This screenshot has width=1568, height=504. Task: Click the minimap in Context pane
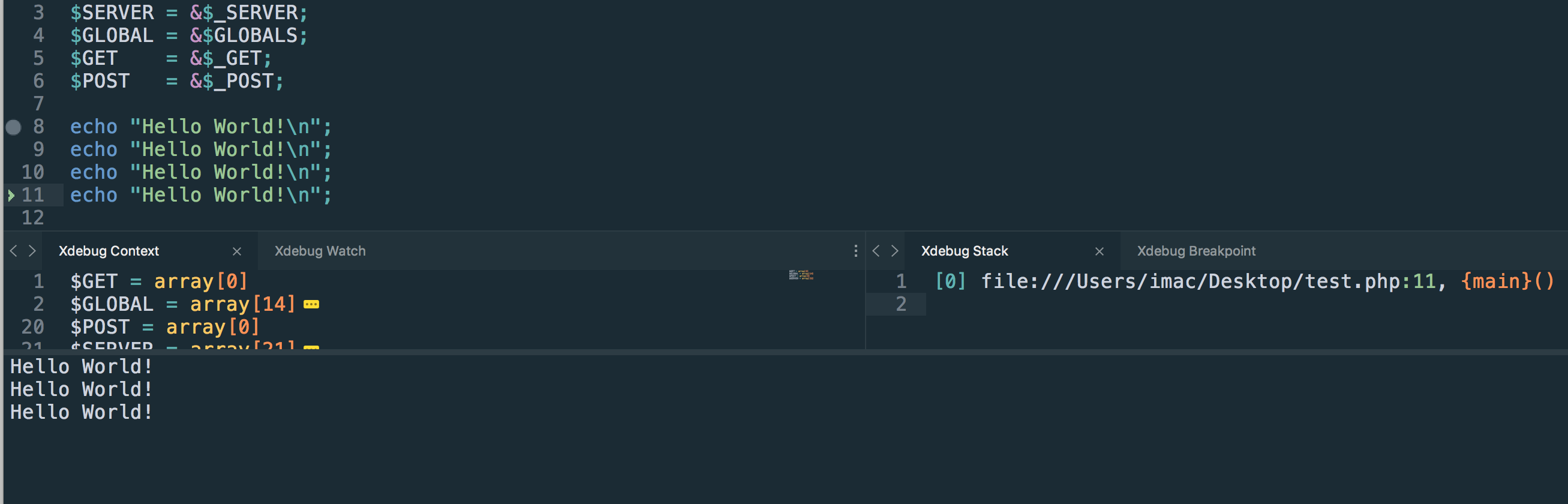[801, 275]
